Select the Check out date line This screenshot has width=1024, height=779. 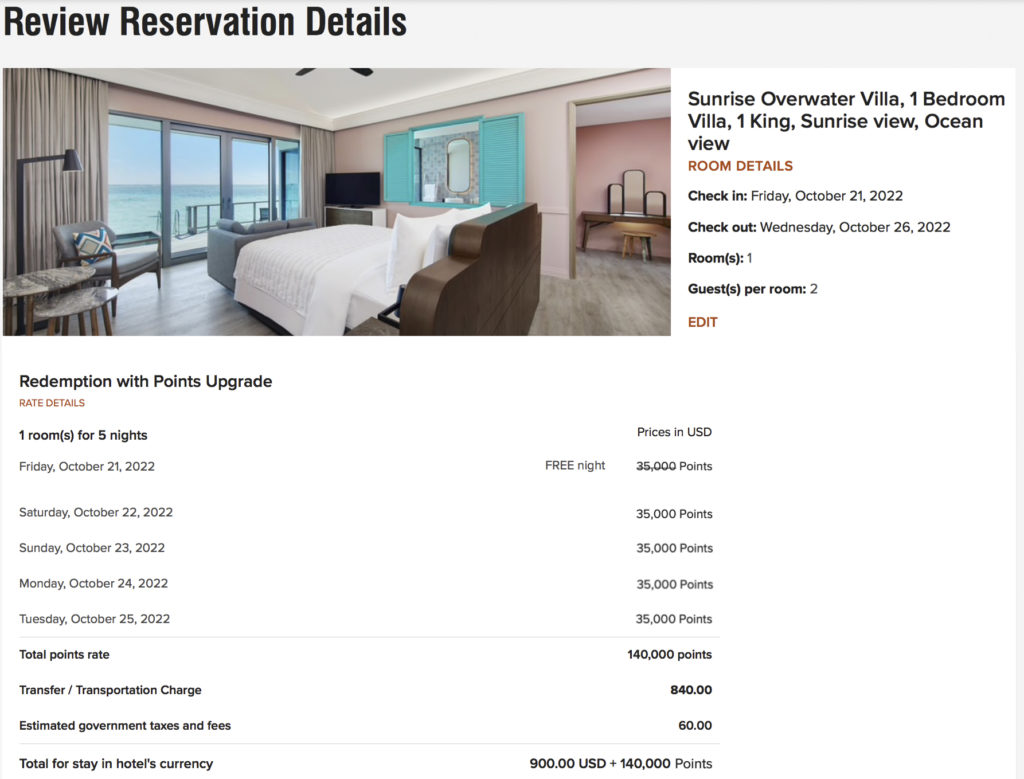pos(820,227)
